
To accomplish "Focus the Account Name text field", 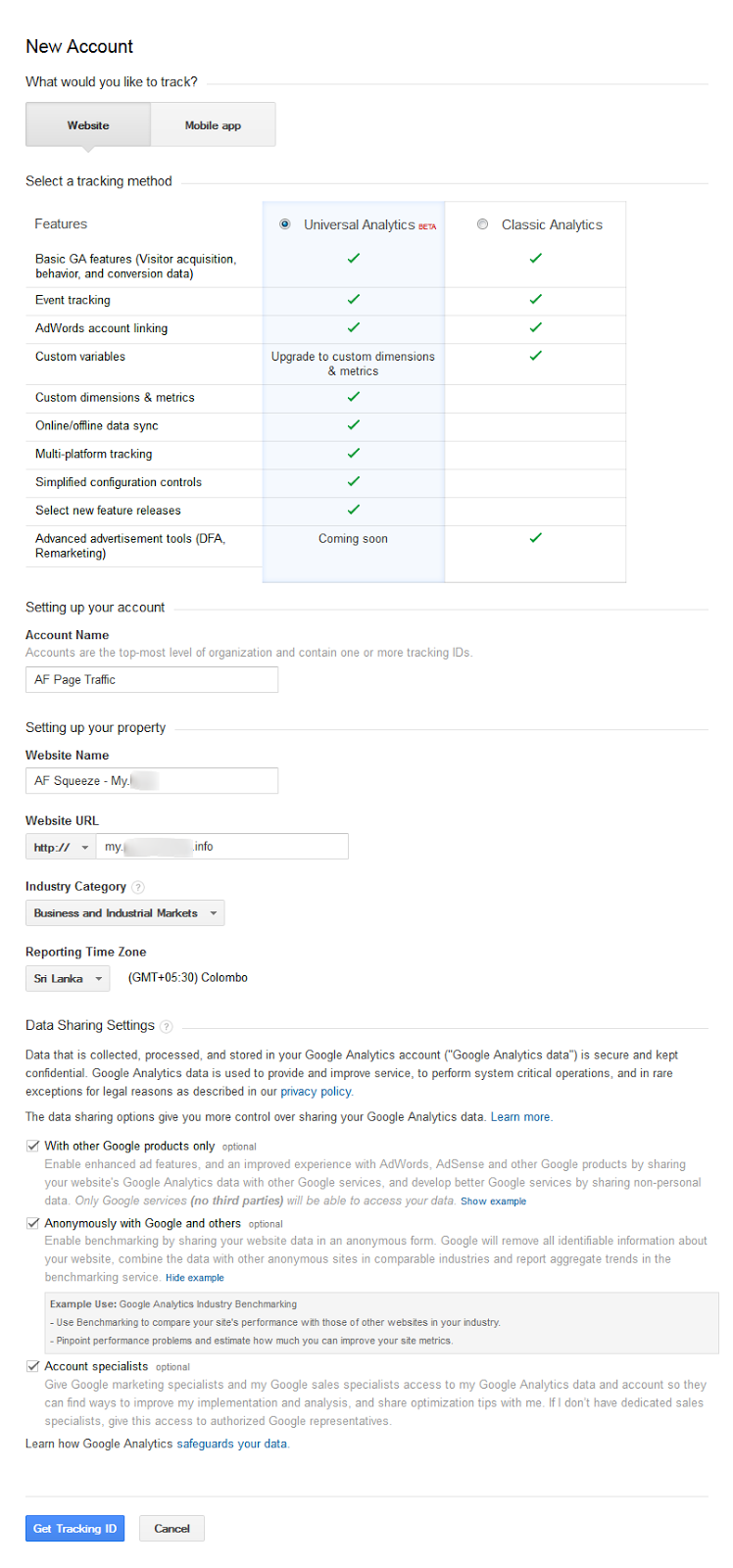I will click(152, 680).
